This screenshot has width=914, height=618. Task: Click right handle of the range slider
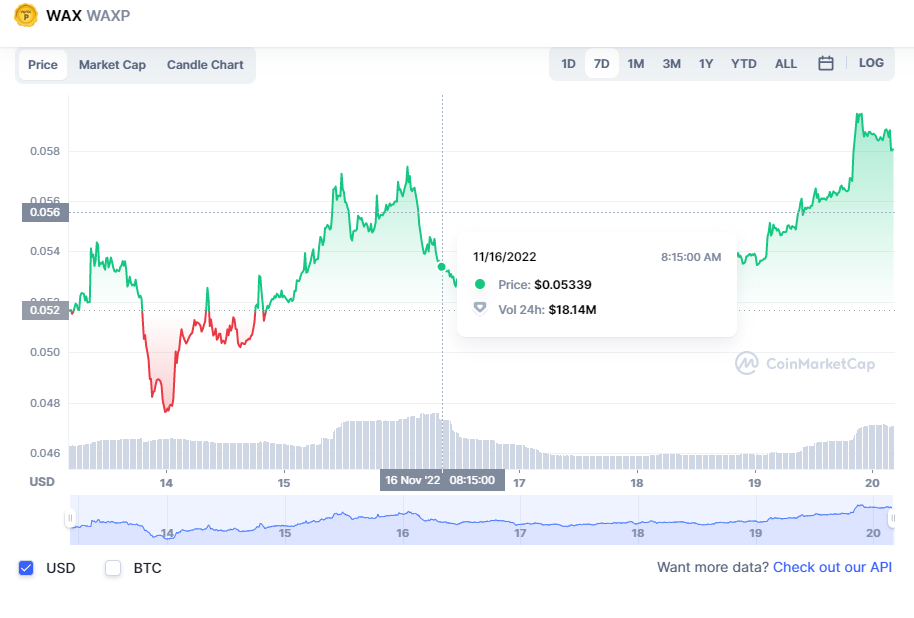[x=891, y=519]
